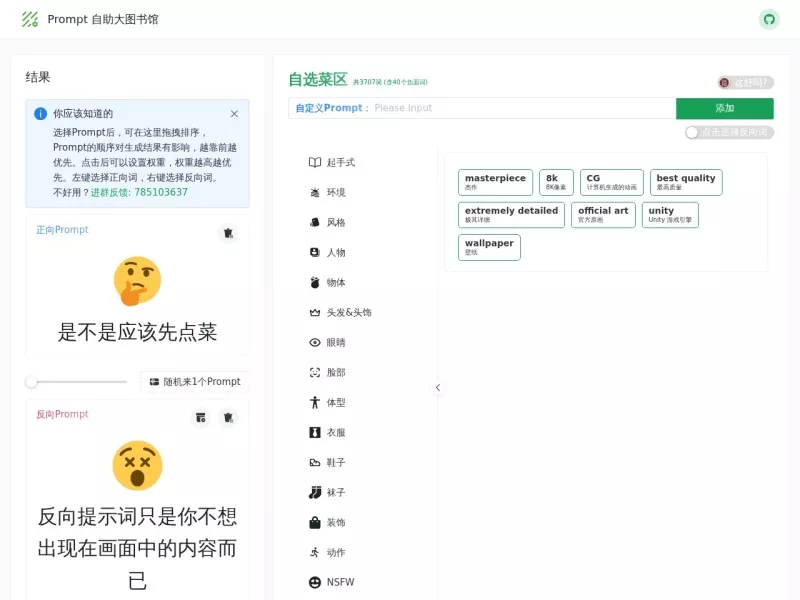Click the group feedback link 785103637

point(139,192)
